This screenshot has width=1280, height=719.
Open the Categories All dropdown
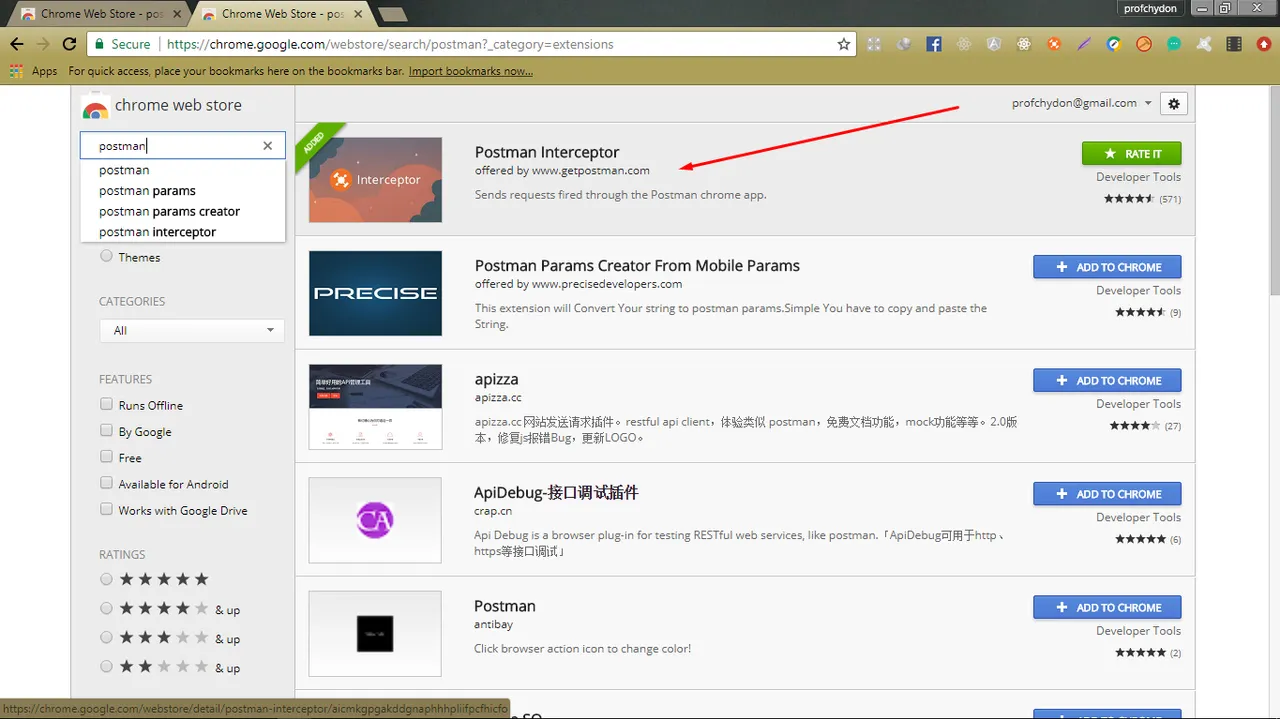(x=192, y=330)
